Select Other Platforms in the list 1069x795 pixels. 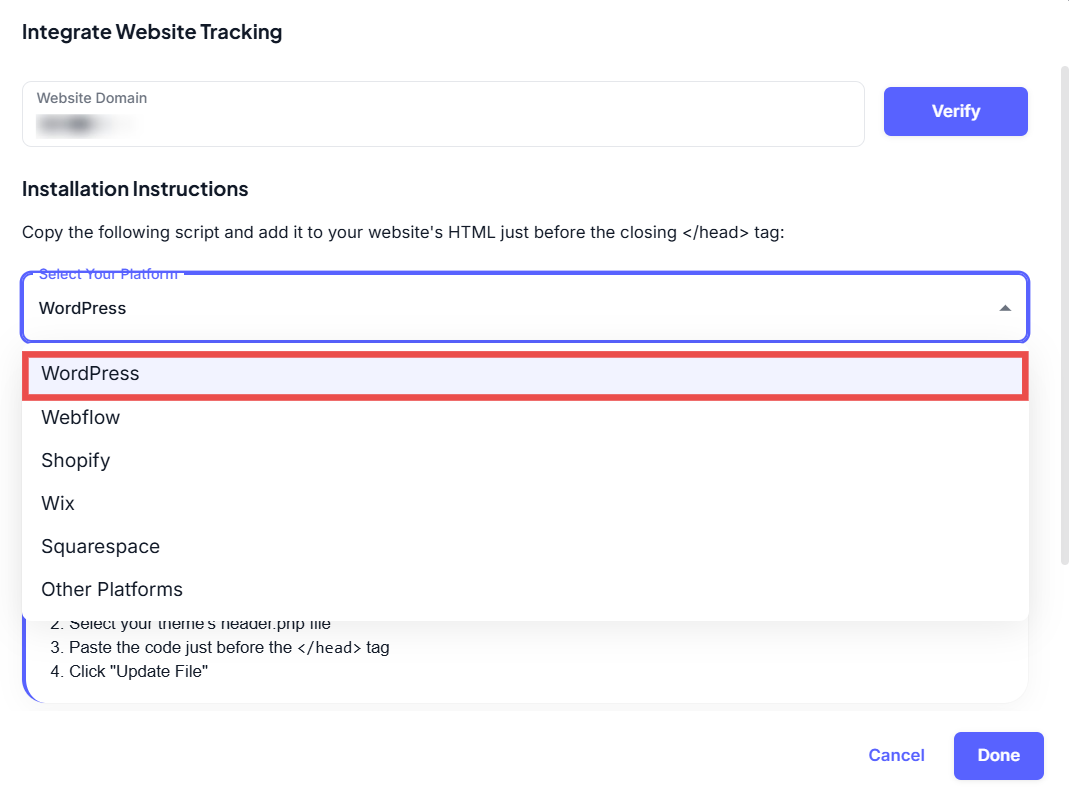[112, 590]
